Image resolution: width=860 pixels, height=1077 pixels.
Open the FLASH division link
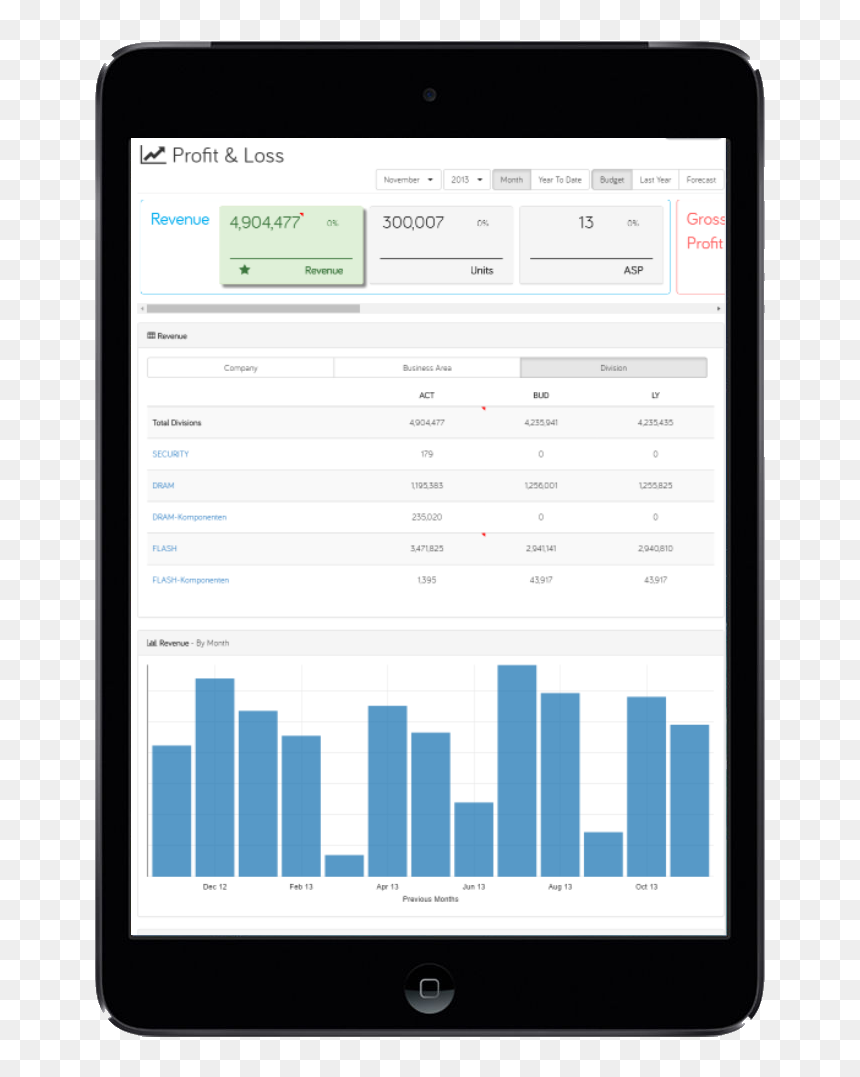[165, 548]
